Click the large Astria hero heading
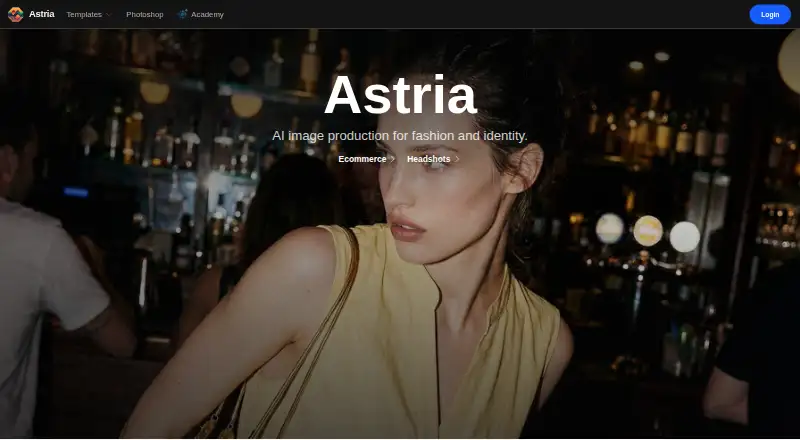Screen dimensions: 800x440 pos(401,95)
